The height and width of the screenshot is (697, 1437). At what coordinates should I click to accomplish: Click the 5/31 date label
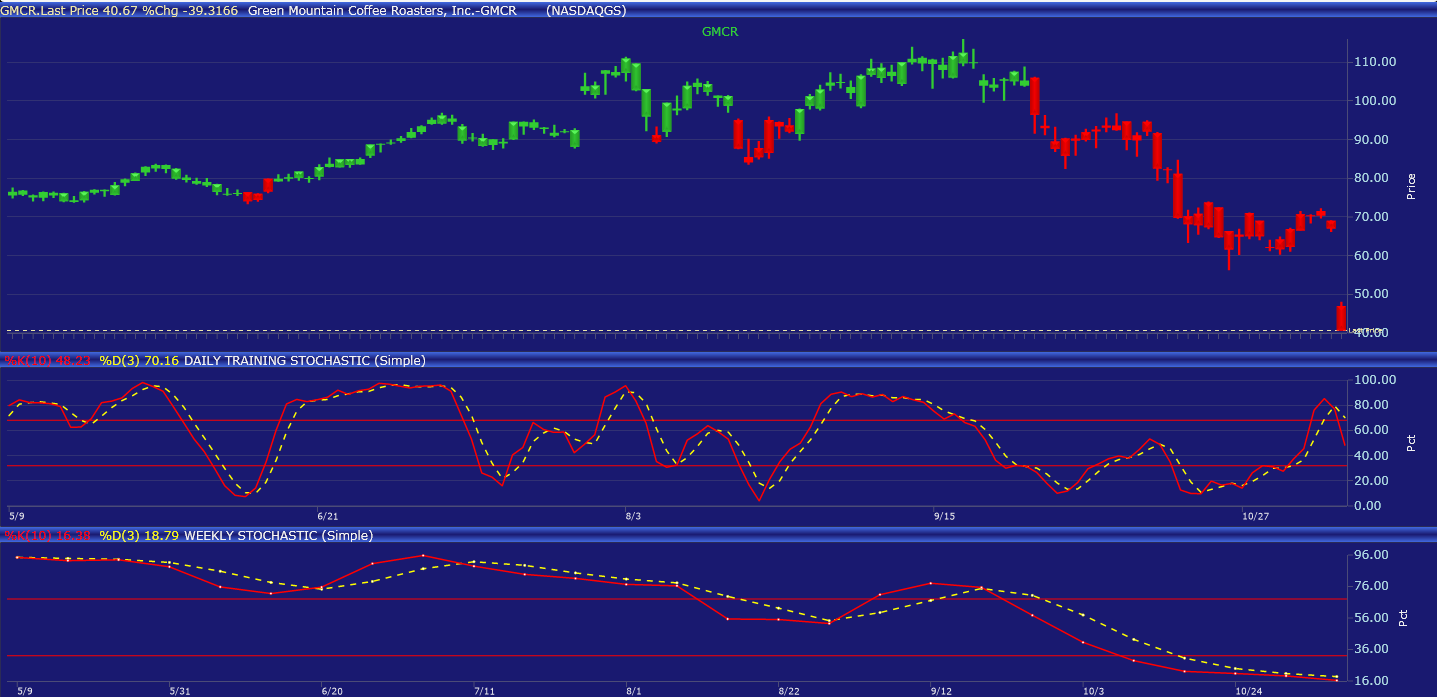pyautogui.click(x=179, y=691)
